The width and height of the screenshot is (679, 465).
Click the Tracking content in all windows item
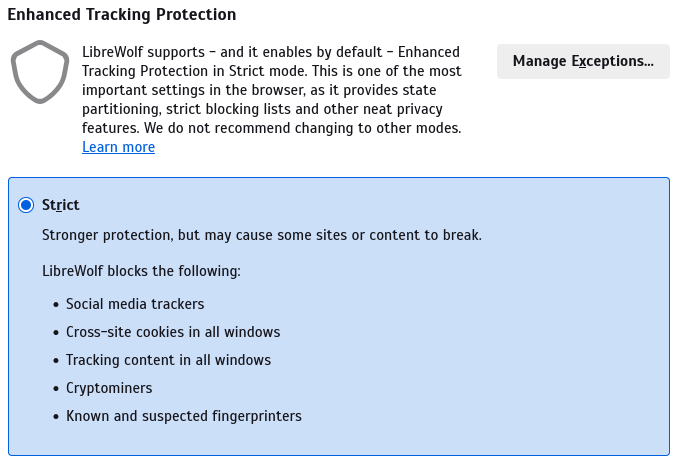pos(168,360)
